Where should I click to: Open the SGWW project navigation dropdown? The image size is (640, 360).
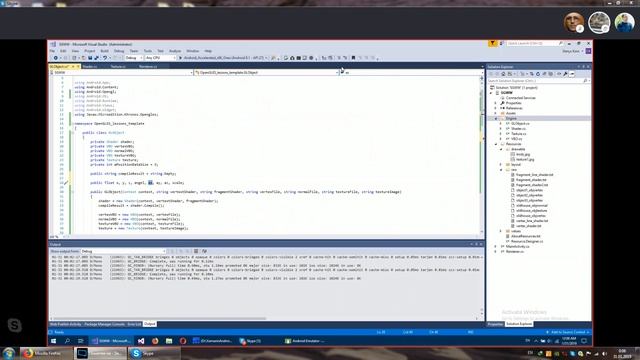coord(121,72)
